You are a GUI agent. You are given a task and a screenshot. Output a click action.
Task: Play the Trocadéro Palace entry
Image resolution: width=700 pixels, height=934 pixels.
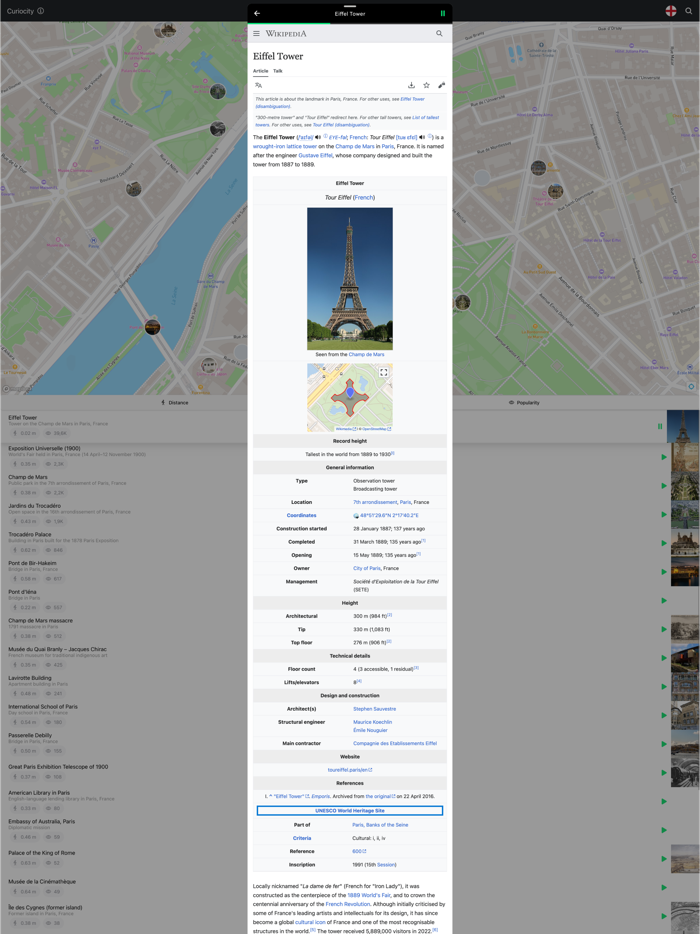pyautogui.click(x=664, y=543)
